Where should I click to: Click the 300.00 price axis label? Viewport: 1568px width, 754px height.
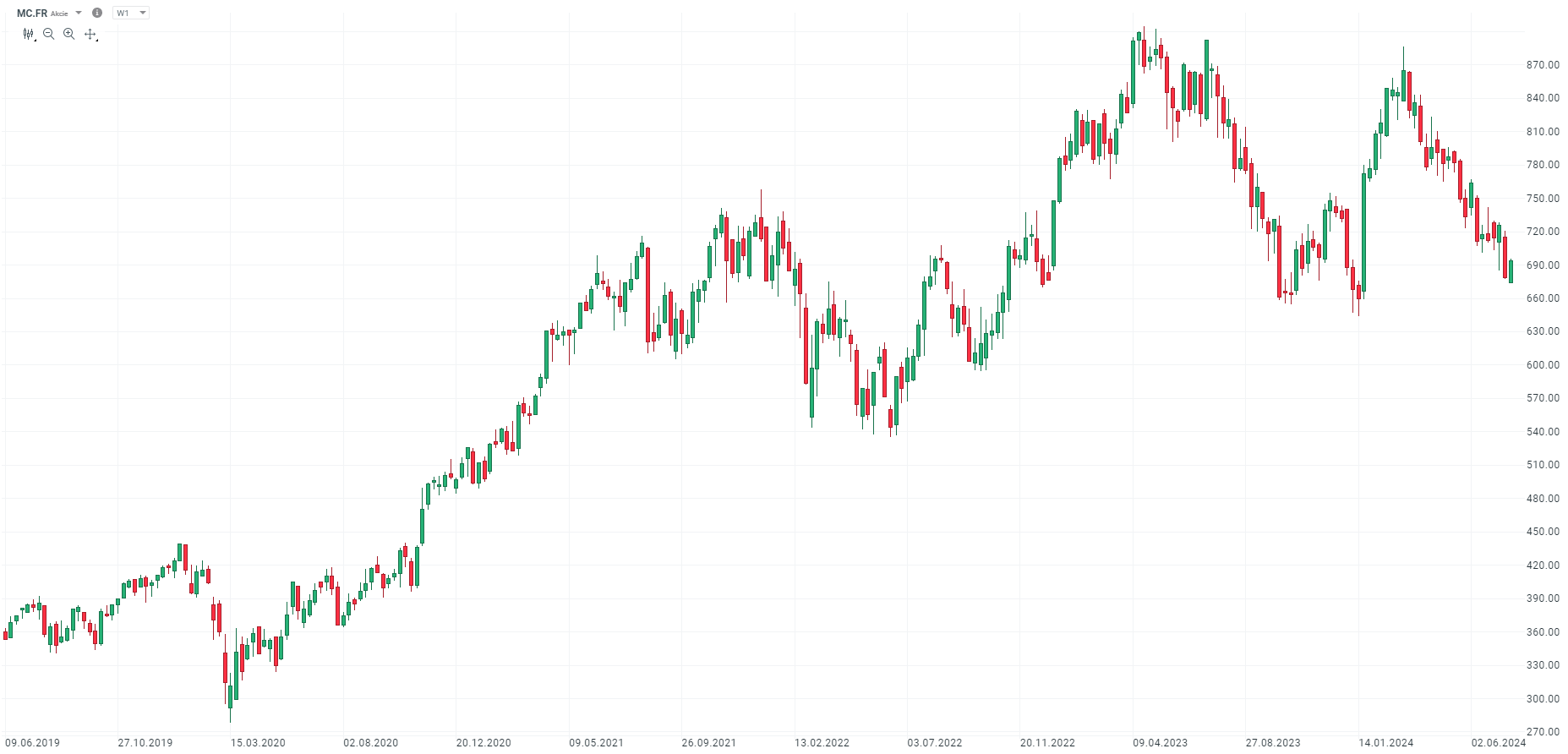click(1543, 699)
